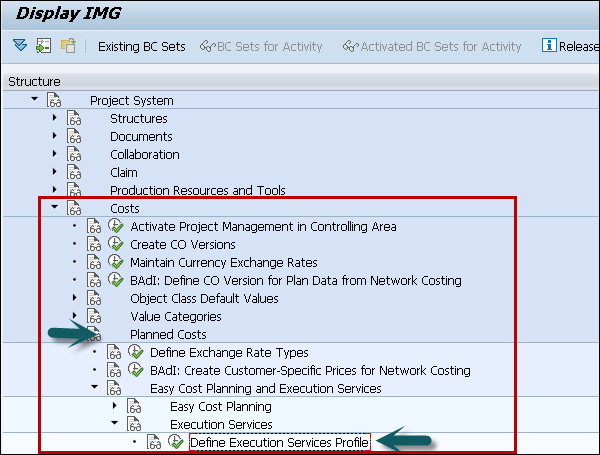The width and height of the screenshot is (600, 455).
Task: Collapse the Execution Services node
Action: [114, 424]
